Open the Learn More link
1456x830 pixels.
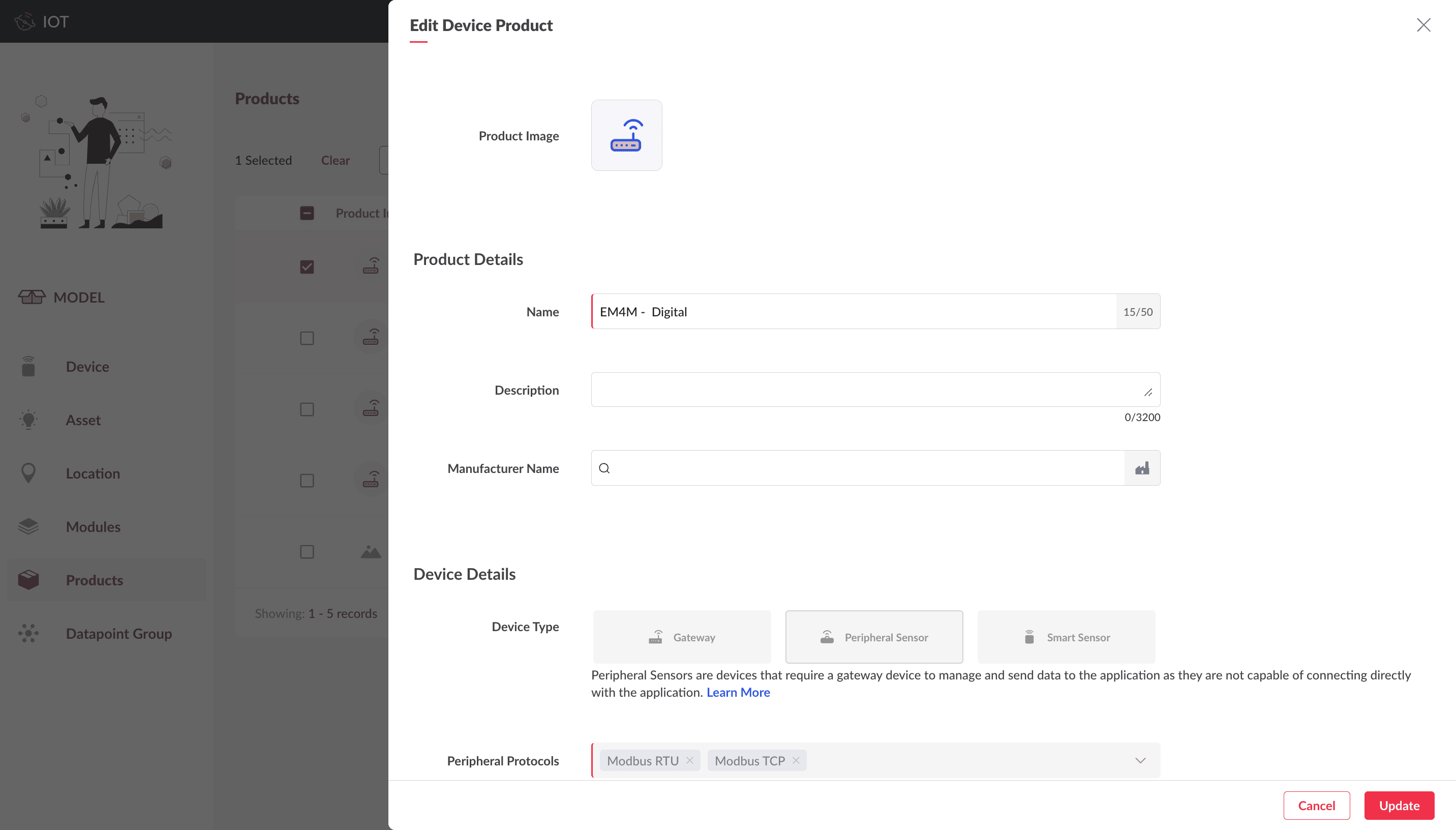pos(738,692)
